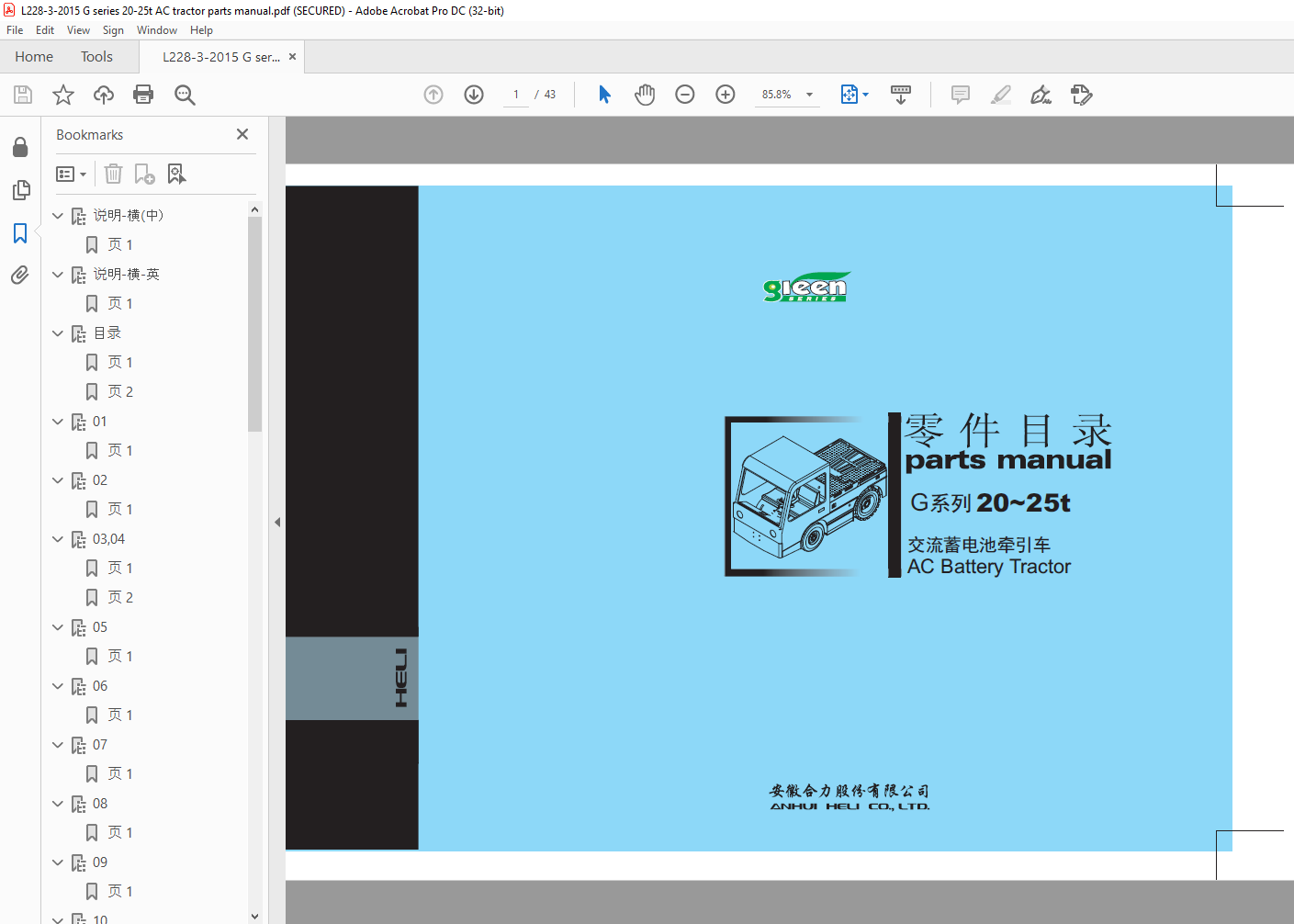Collapse the 02 bookmark
The width and height of the screenshot is (1294, 924).
58,480
